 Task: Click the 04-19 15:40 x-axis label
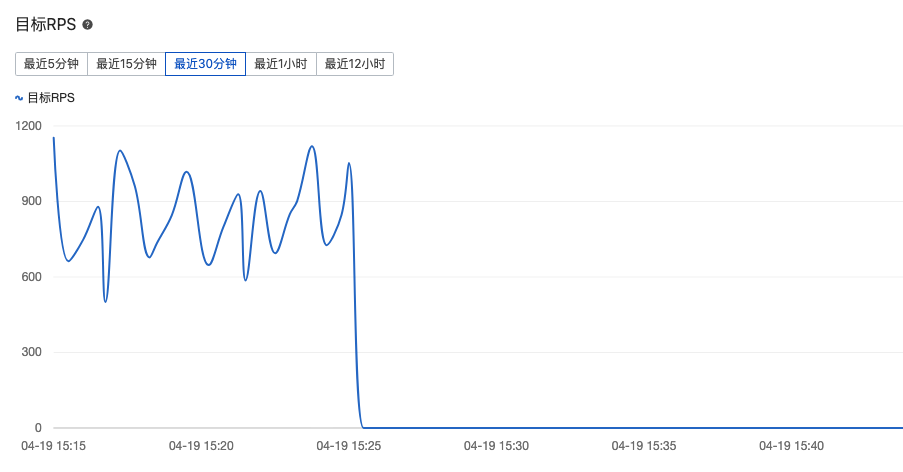[x=791, y=446]
